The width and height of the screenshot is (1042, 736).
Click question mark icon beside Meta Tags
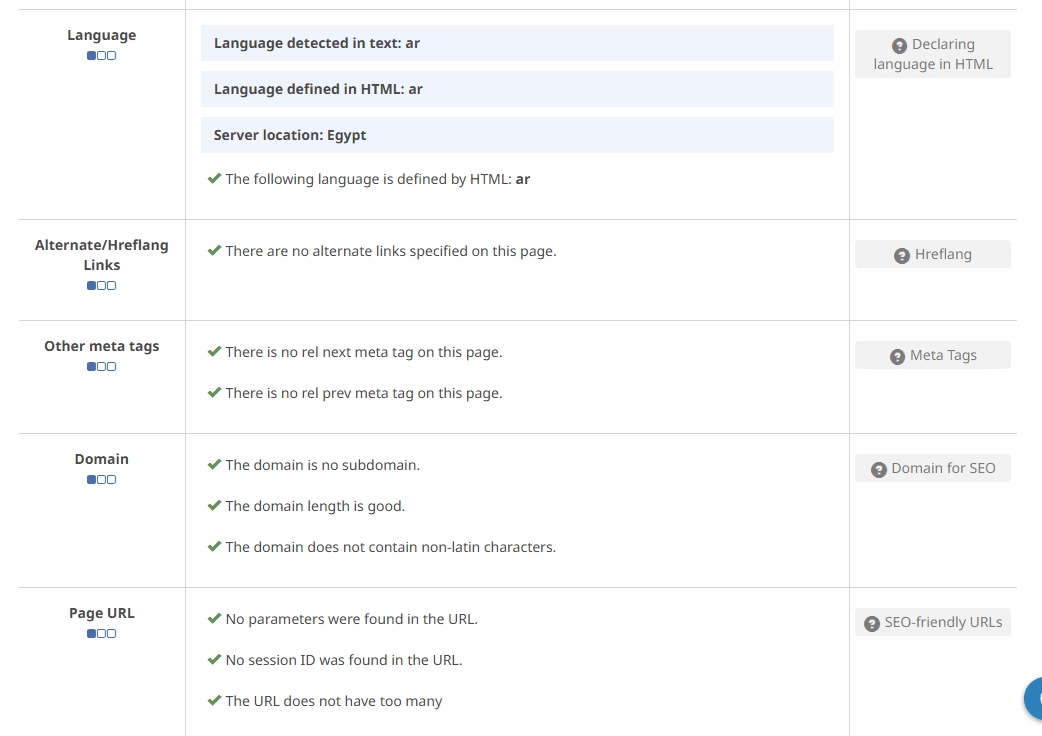coord(897,356)
